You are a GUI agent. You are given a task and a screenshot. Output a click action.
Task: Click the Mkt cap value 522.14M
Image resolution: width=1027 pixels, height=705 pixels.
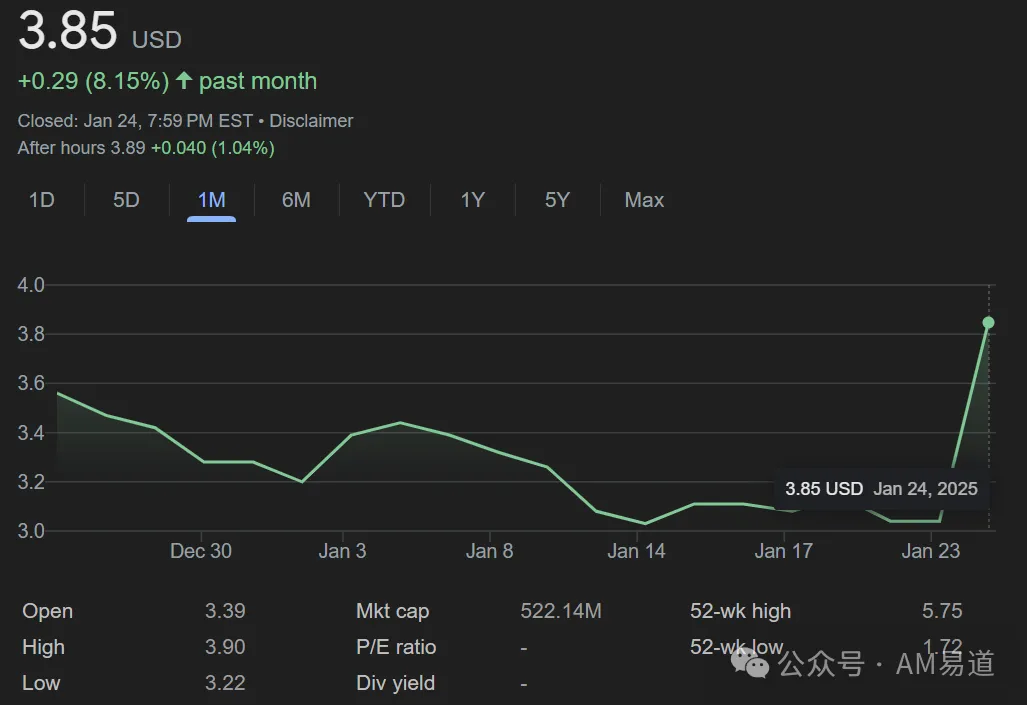[561, 611]
